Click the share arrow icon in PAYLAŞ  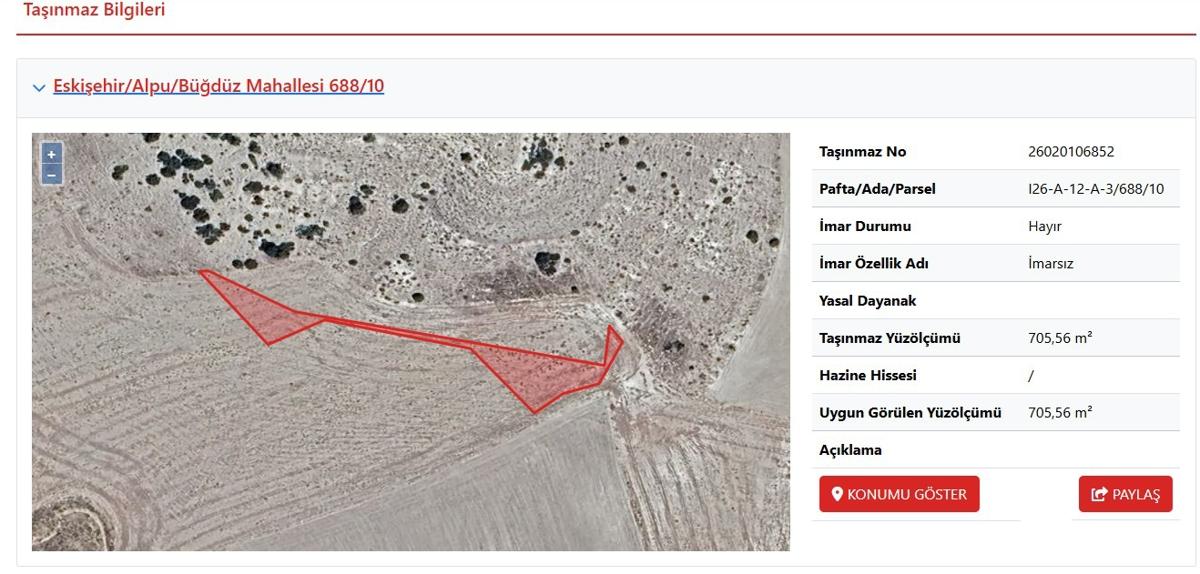1100,494
